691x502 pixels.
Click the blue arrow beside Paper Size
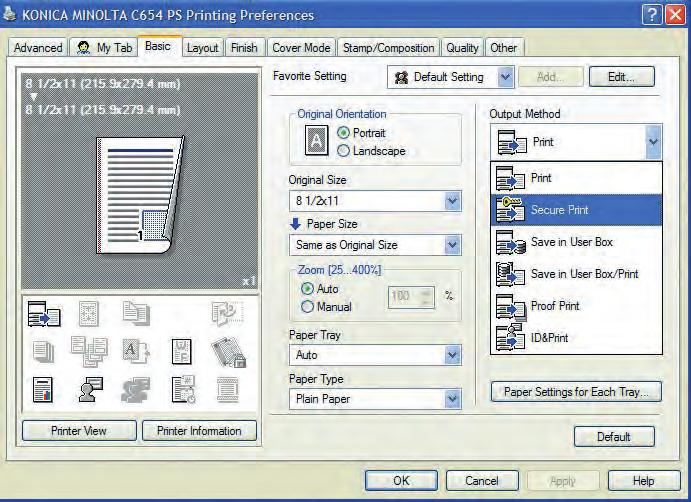295,224
